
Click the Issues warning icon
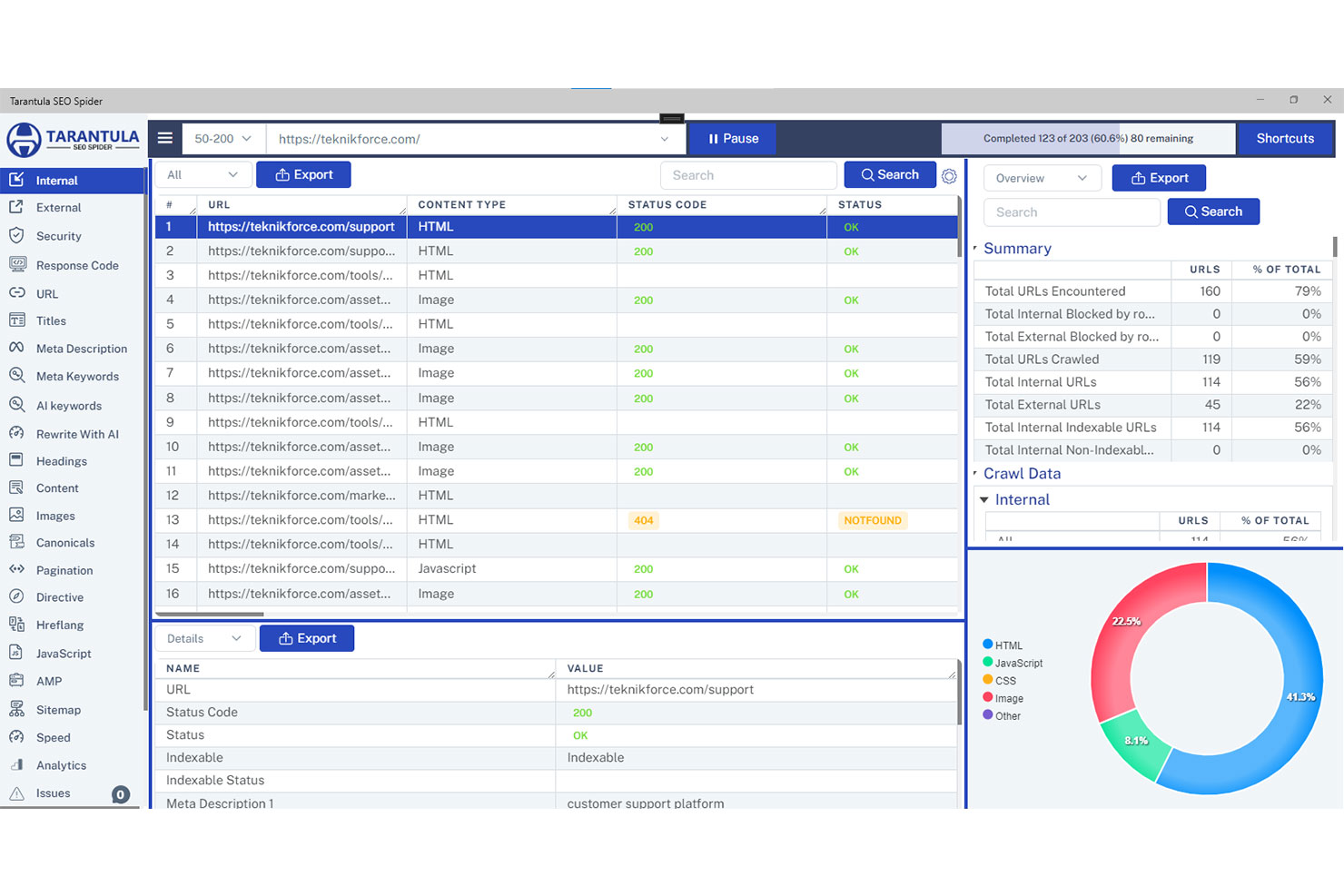coord(16,793)
